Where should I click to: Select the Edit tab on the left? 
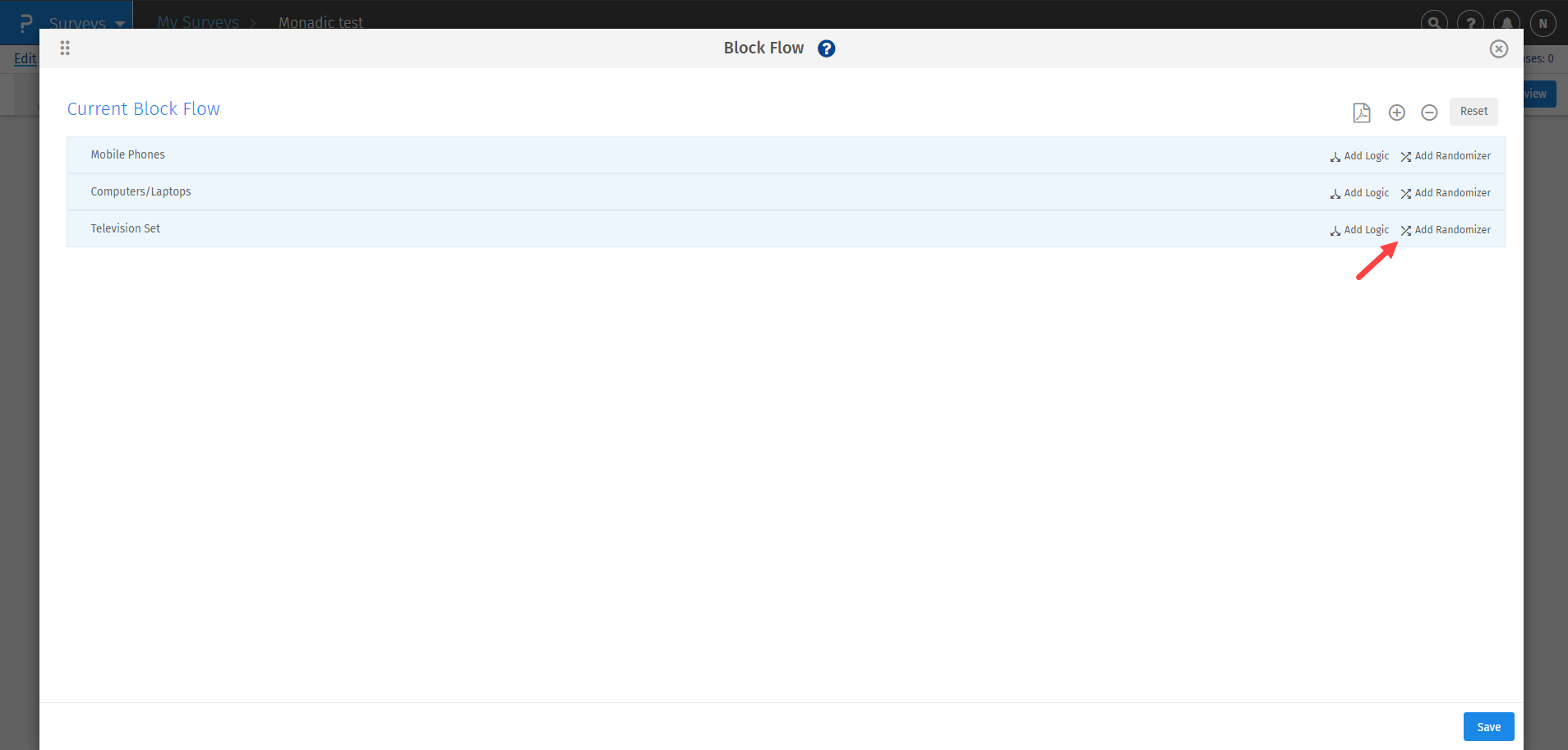[x=24, y=58]
